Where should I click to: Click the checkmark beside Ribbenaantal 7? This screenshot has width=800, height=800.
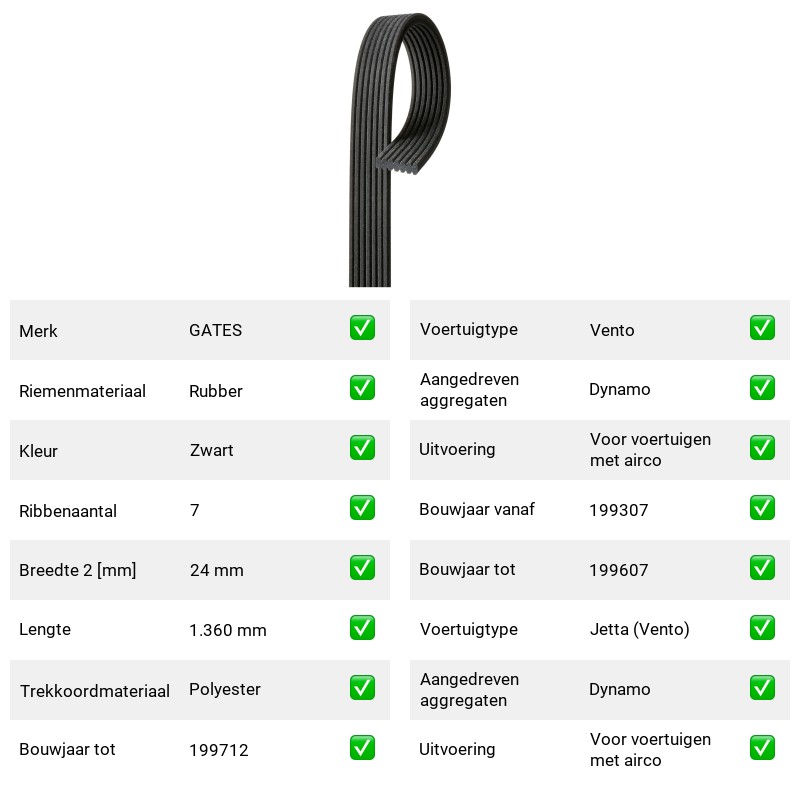pos(362,508)
